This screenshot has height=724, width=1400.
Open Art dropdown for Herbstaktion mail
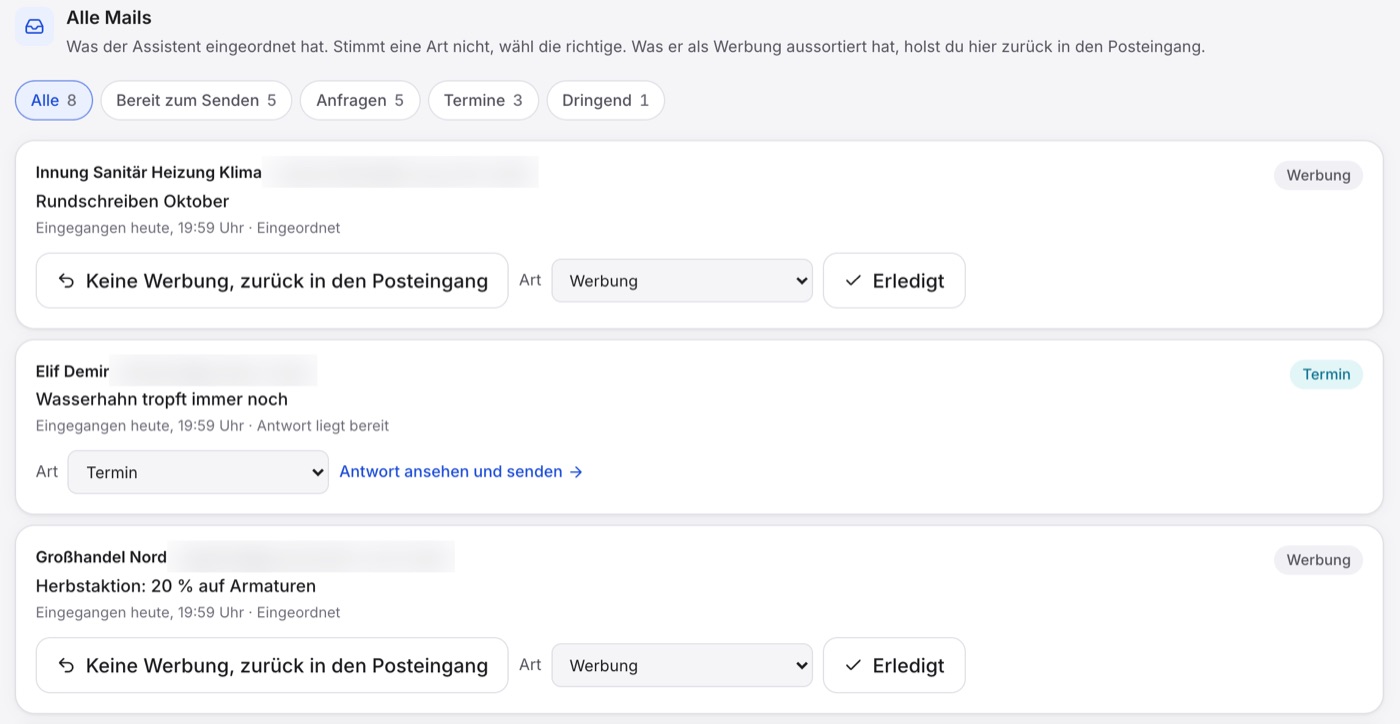[682, 665]
